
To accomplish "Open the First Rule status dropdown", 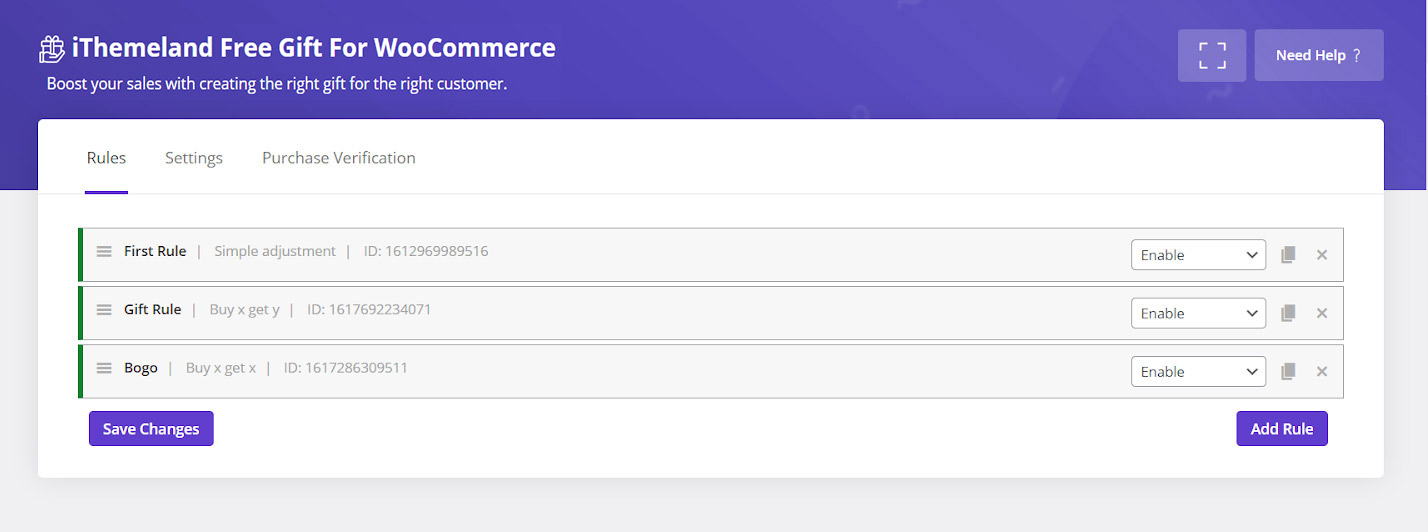I will tap(1198, 255).
